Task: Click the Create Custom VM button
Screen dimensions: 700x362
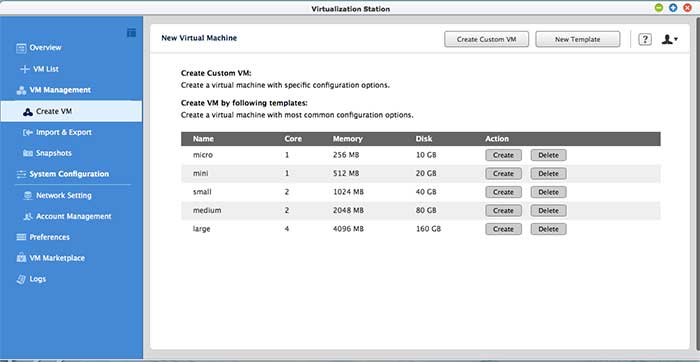Action: [x=487, y=39]
